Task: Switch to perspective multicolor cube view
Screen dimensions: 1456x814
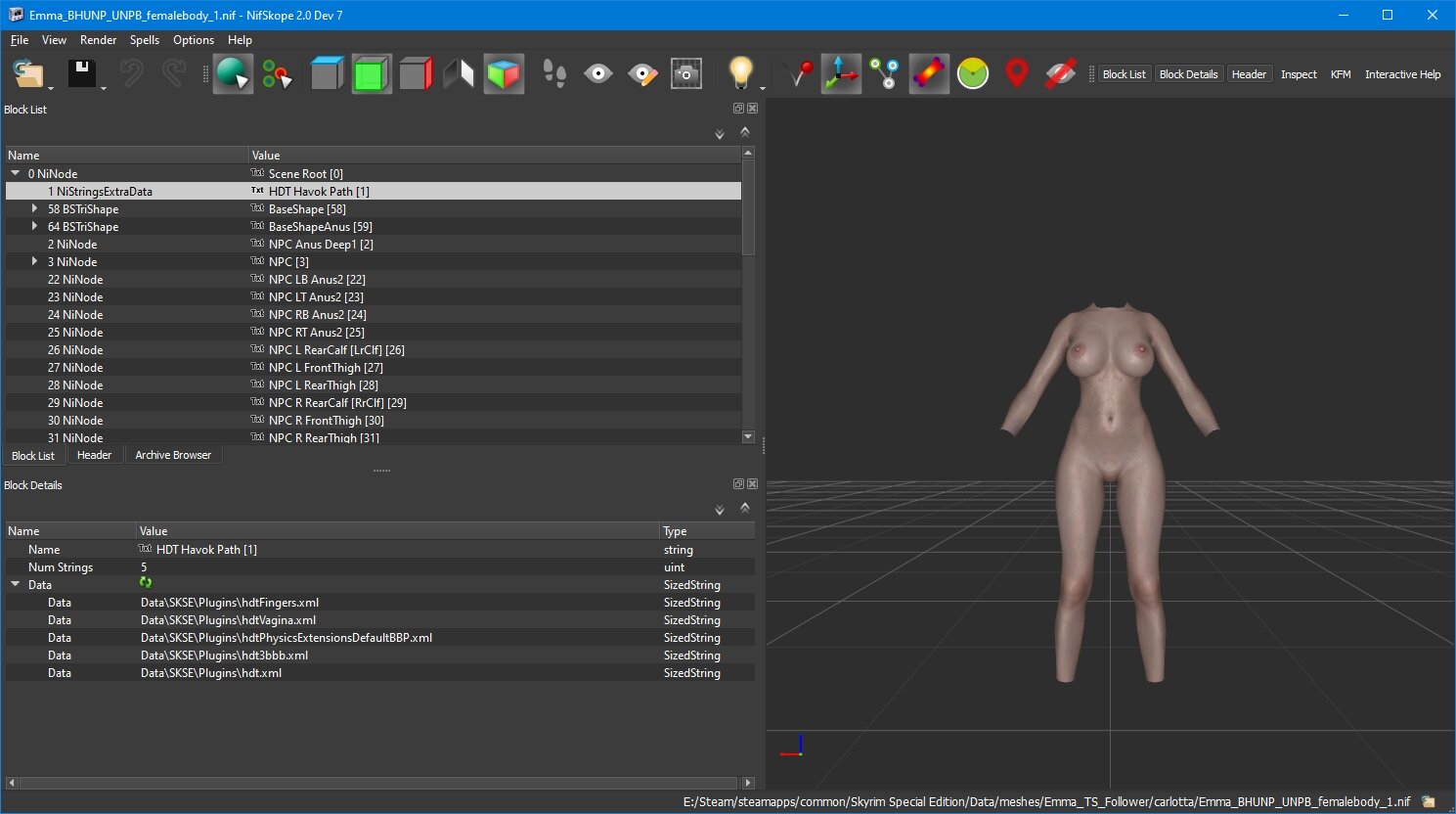Action: 504,74
